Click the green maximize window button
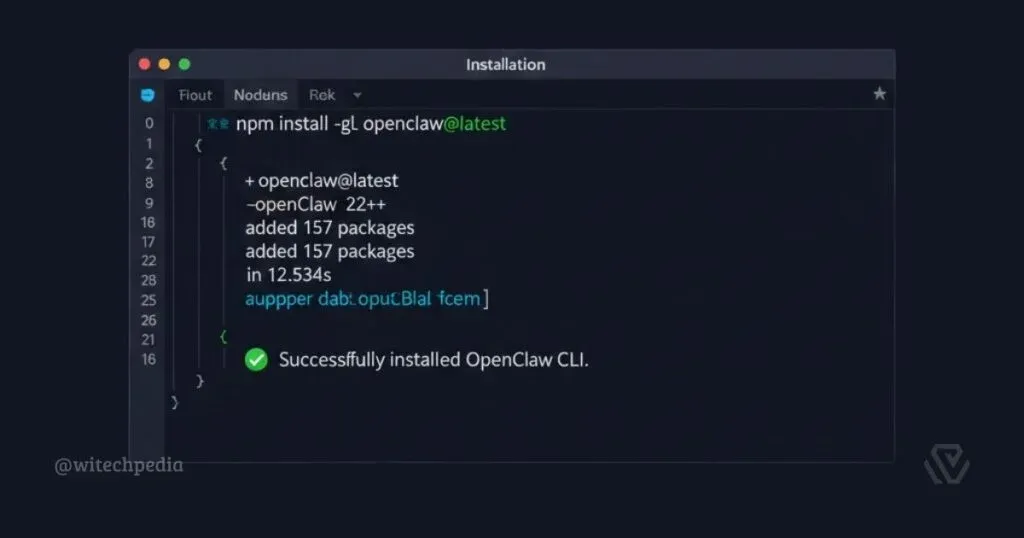 [x=184, y=64]
